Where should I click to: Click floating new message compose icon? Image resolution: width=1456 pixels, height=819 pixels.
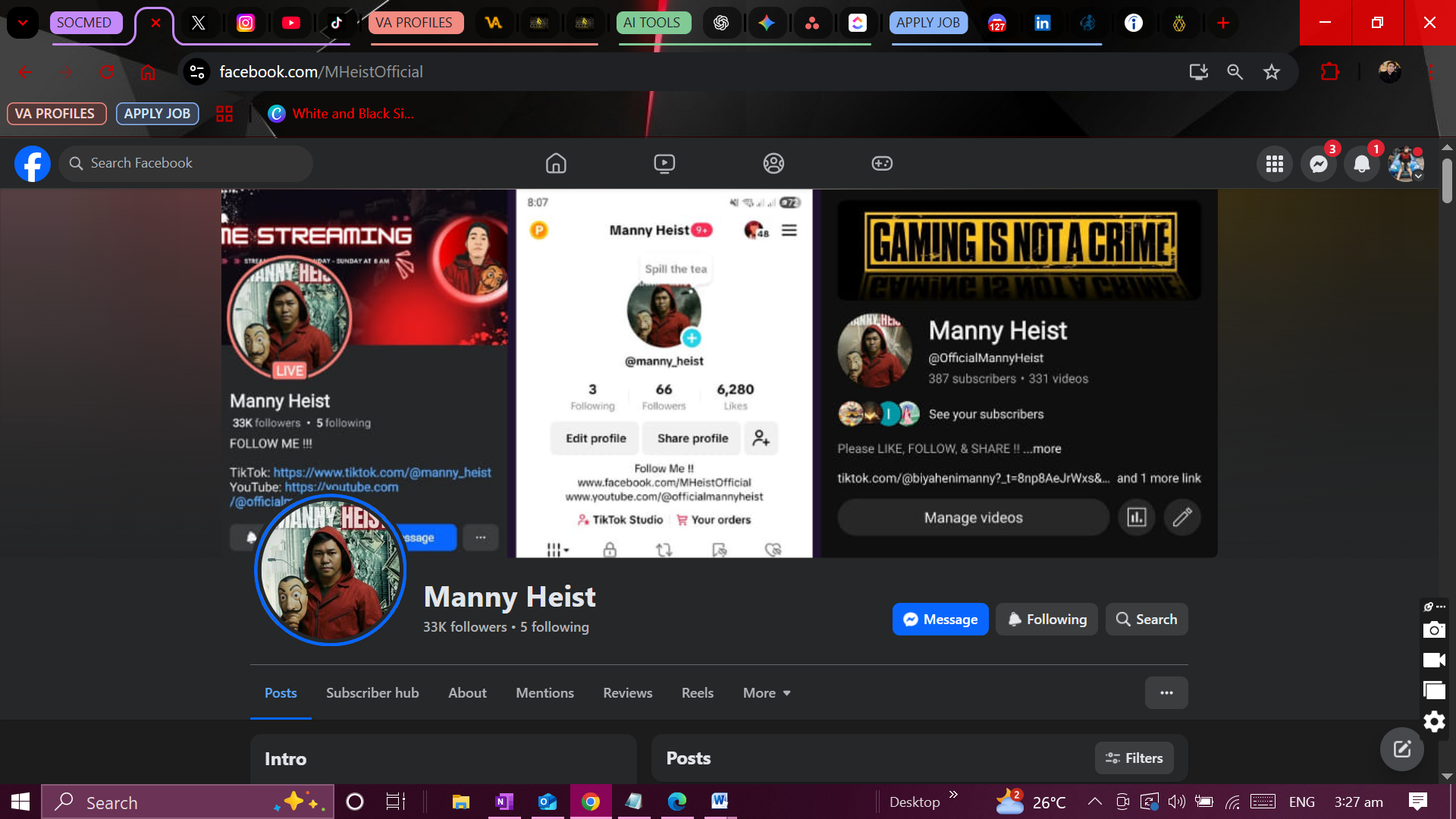[1401, 749]
